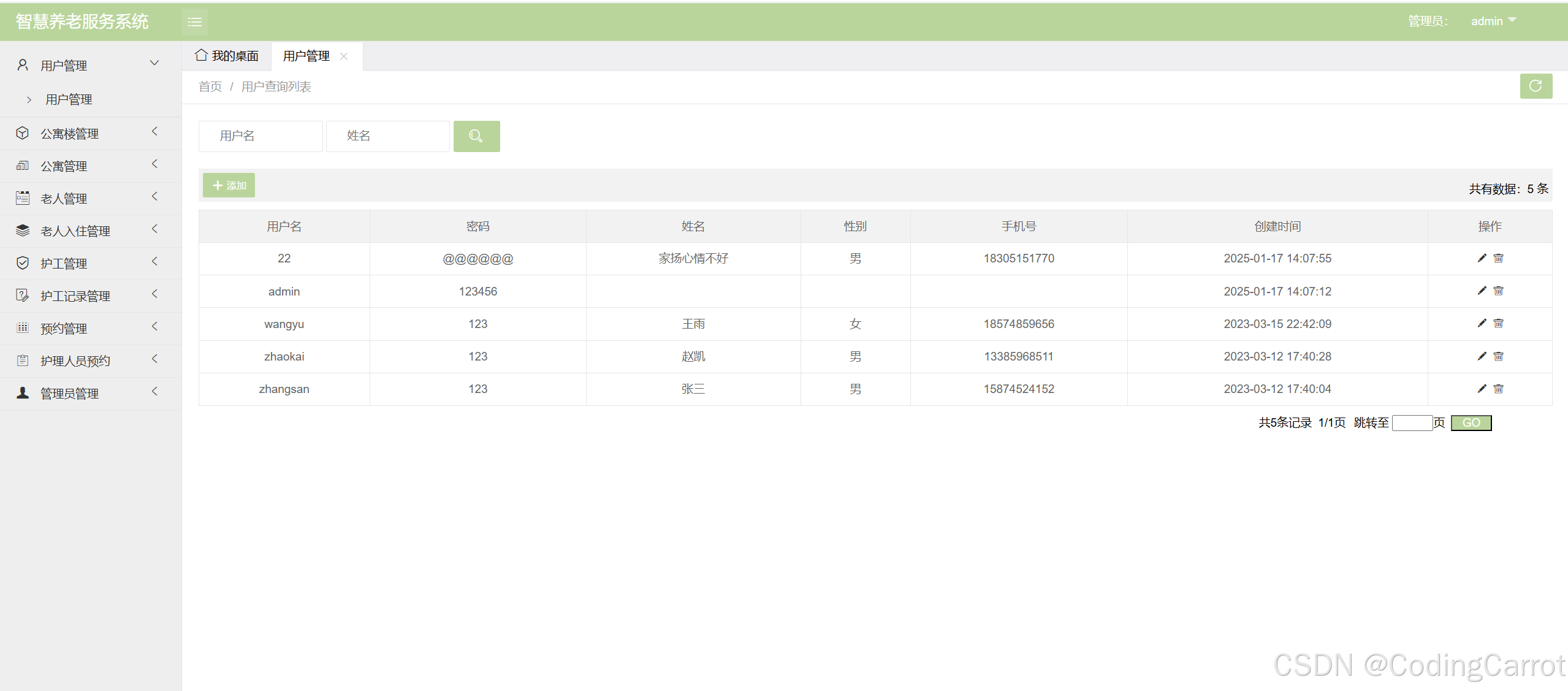
Task: Expand the 公寓管理 menu chevron
Action: [x=154, y=164]
